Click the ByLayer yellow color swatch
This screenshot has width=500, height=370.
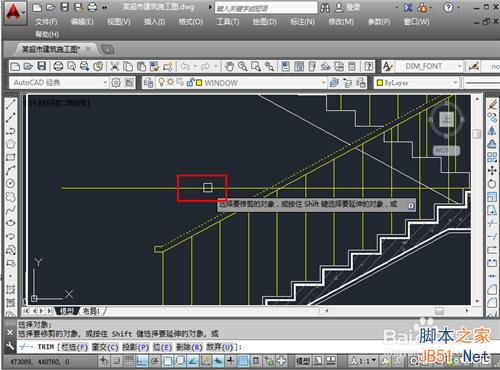pos(379,83)
